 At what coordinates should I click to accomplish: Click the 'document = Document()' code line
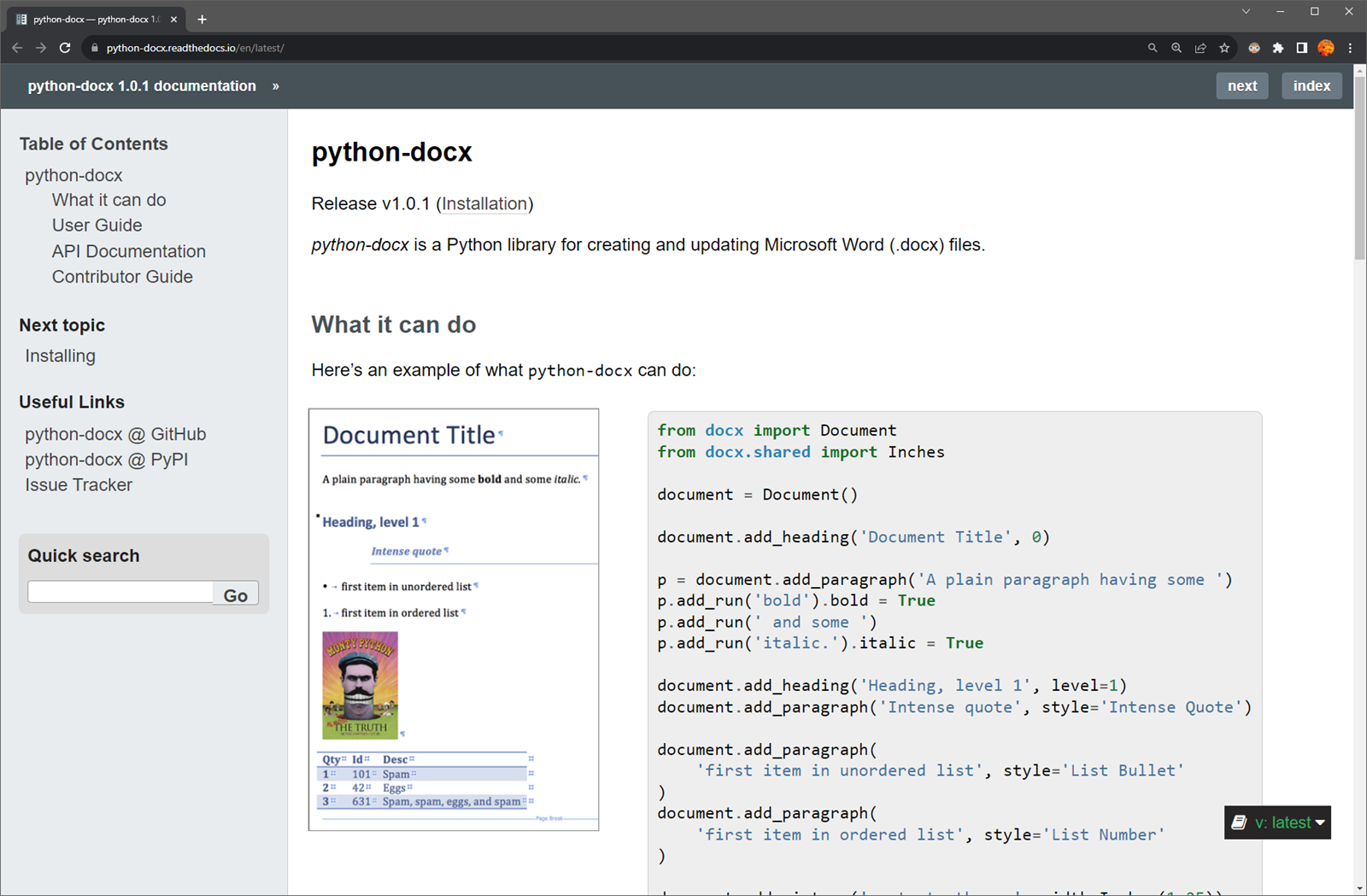coord(758,495)
